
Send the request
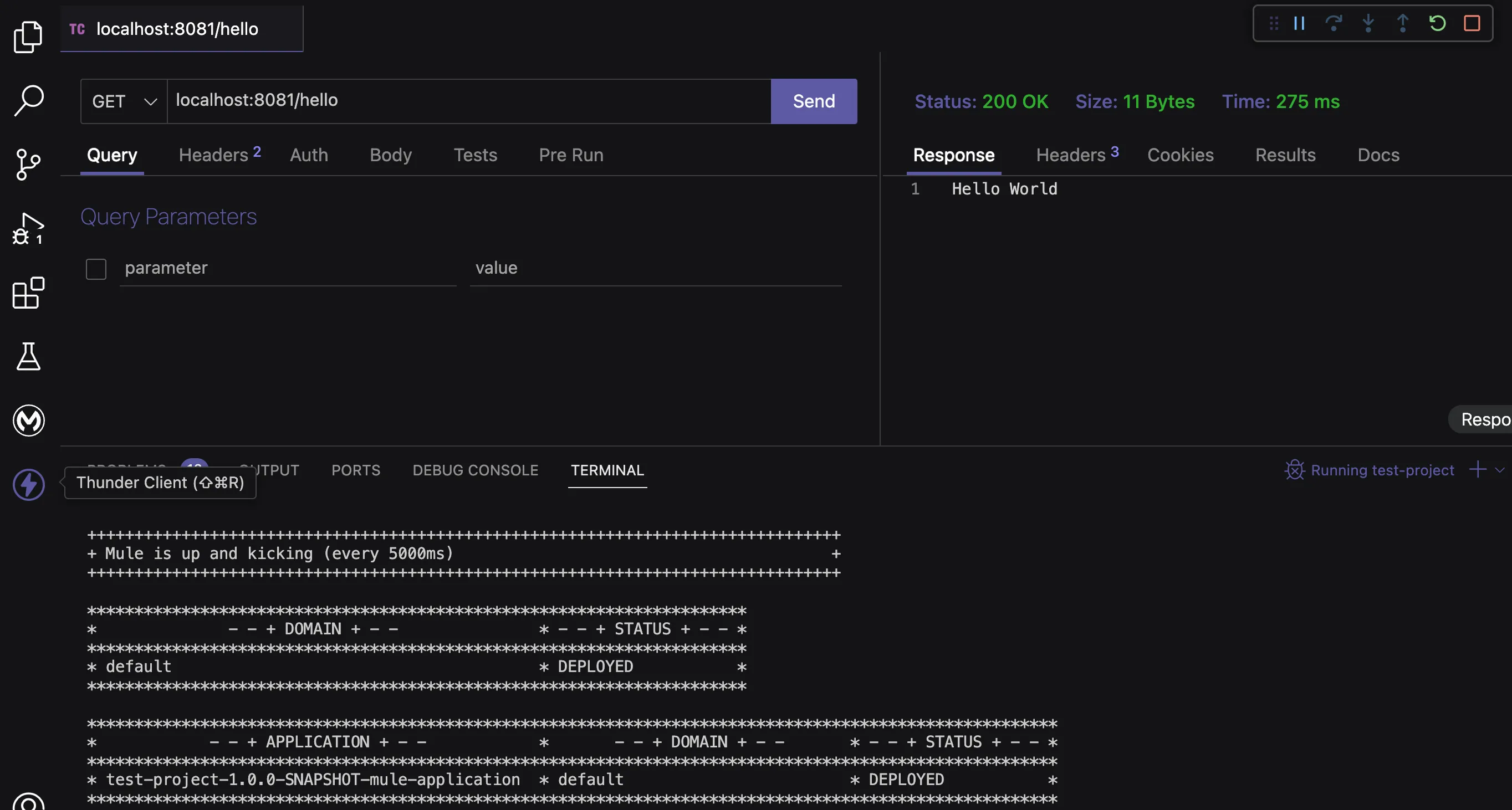814,101
